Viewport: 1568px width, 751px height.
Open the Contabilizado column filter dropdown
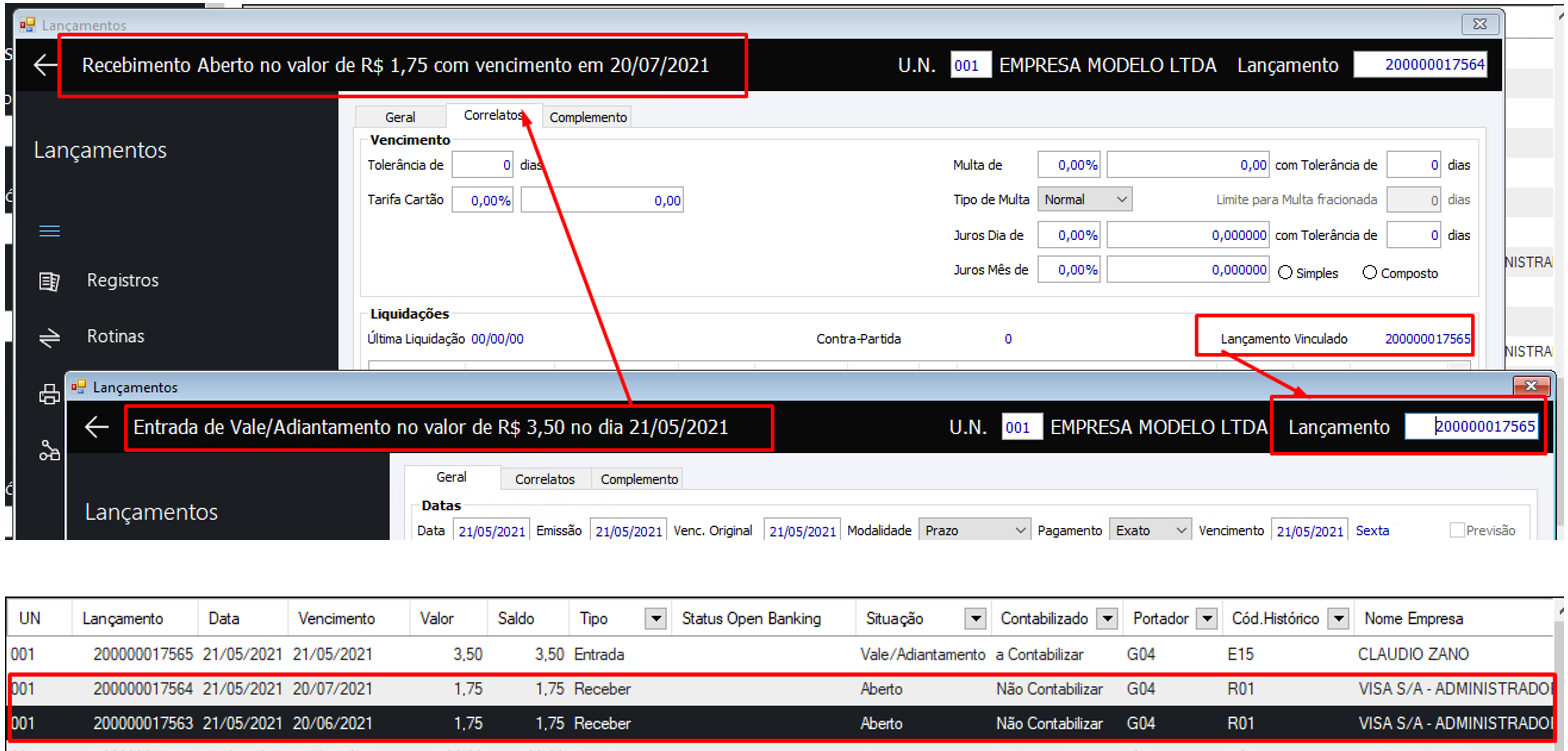click(x=1106, y=619)
